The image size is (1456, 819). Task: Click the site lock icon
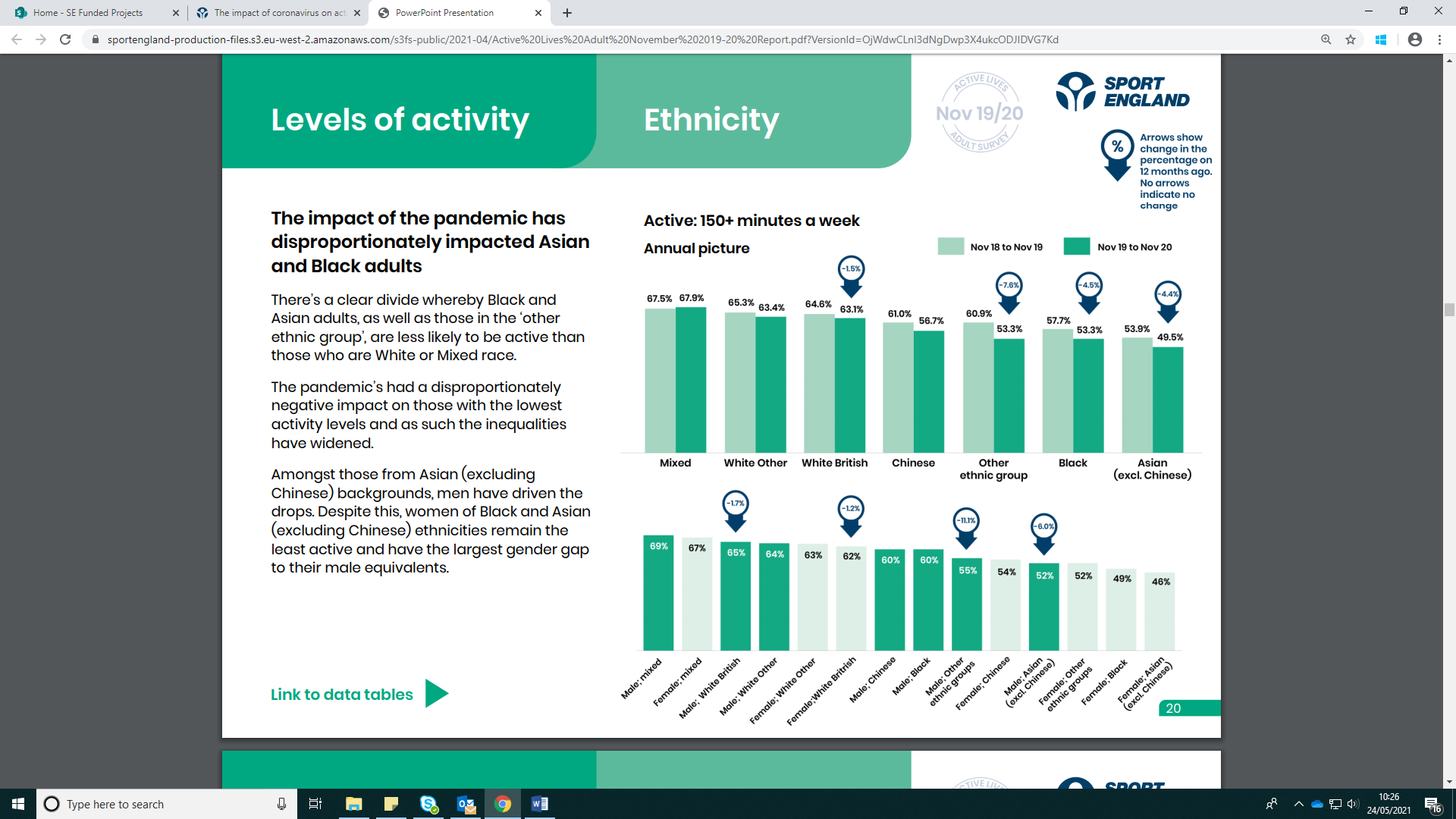tap(95, 39)
